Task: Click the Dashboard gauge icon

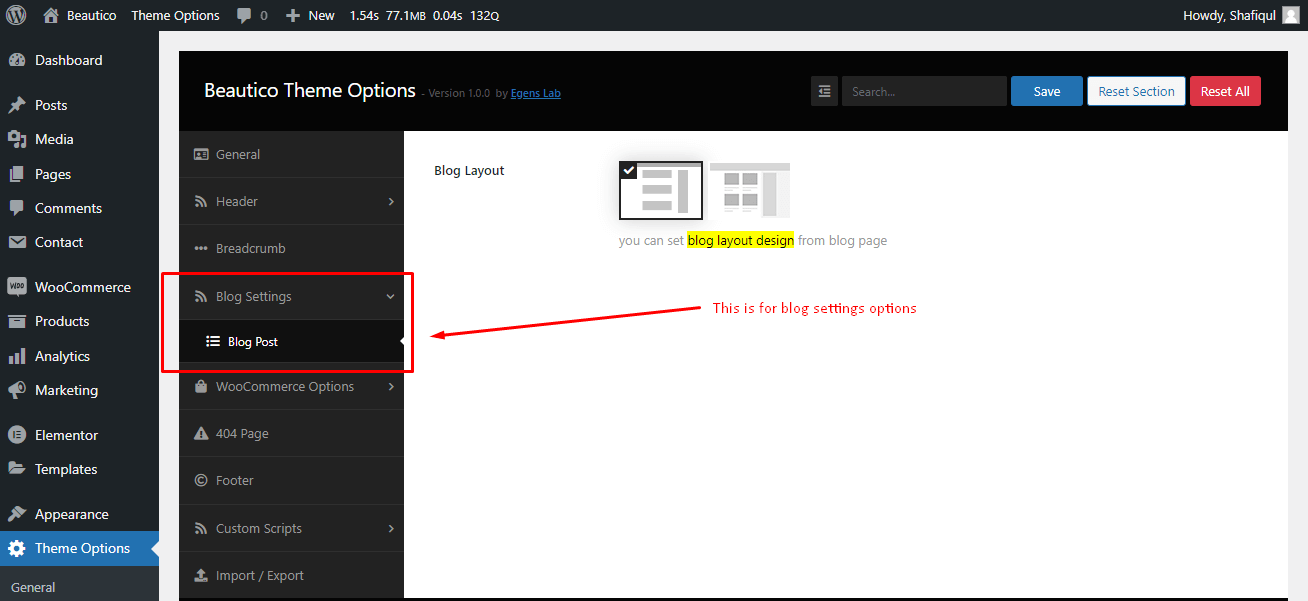Action: tap(17, 60)
